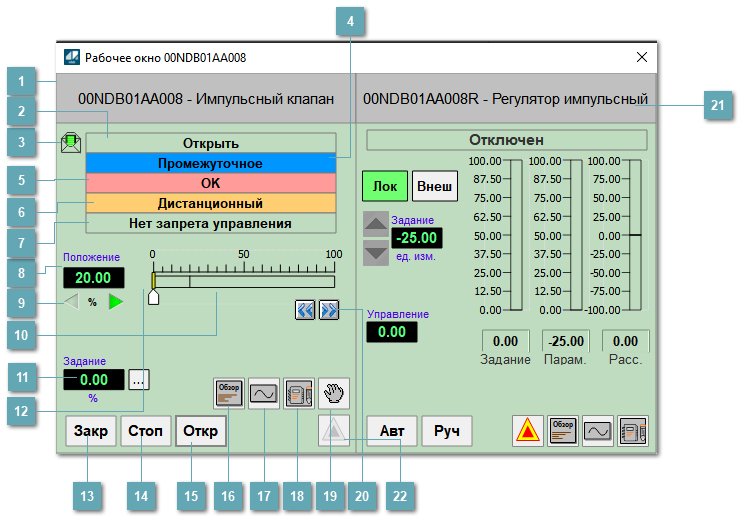
Task: Click the hand manual-control icon
Action: (333, 393)
